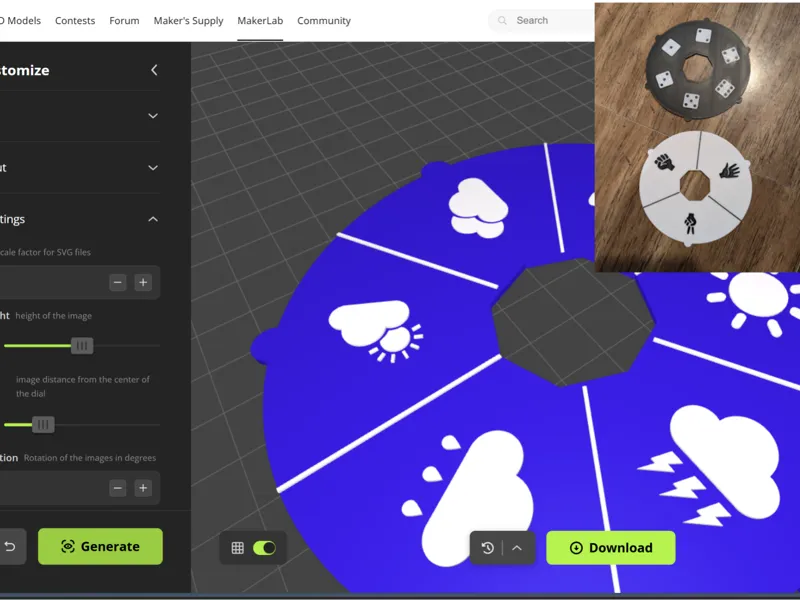The width and height of the screenshot is (800, 600).
Task: Click the image height slider handle
Action: coord(82,346)
